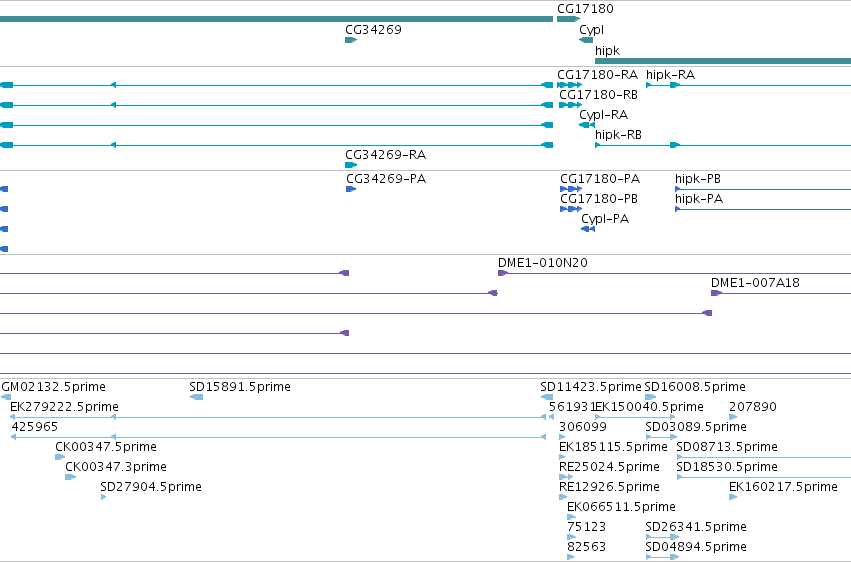Click the CypI-PA protein glyph
The height and width of the screenshot is (562, 851).
(588, 229)
